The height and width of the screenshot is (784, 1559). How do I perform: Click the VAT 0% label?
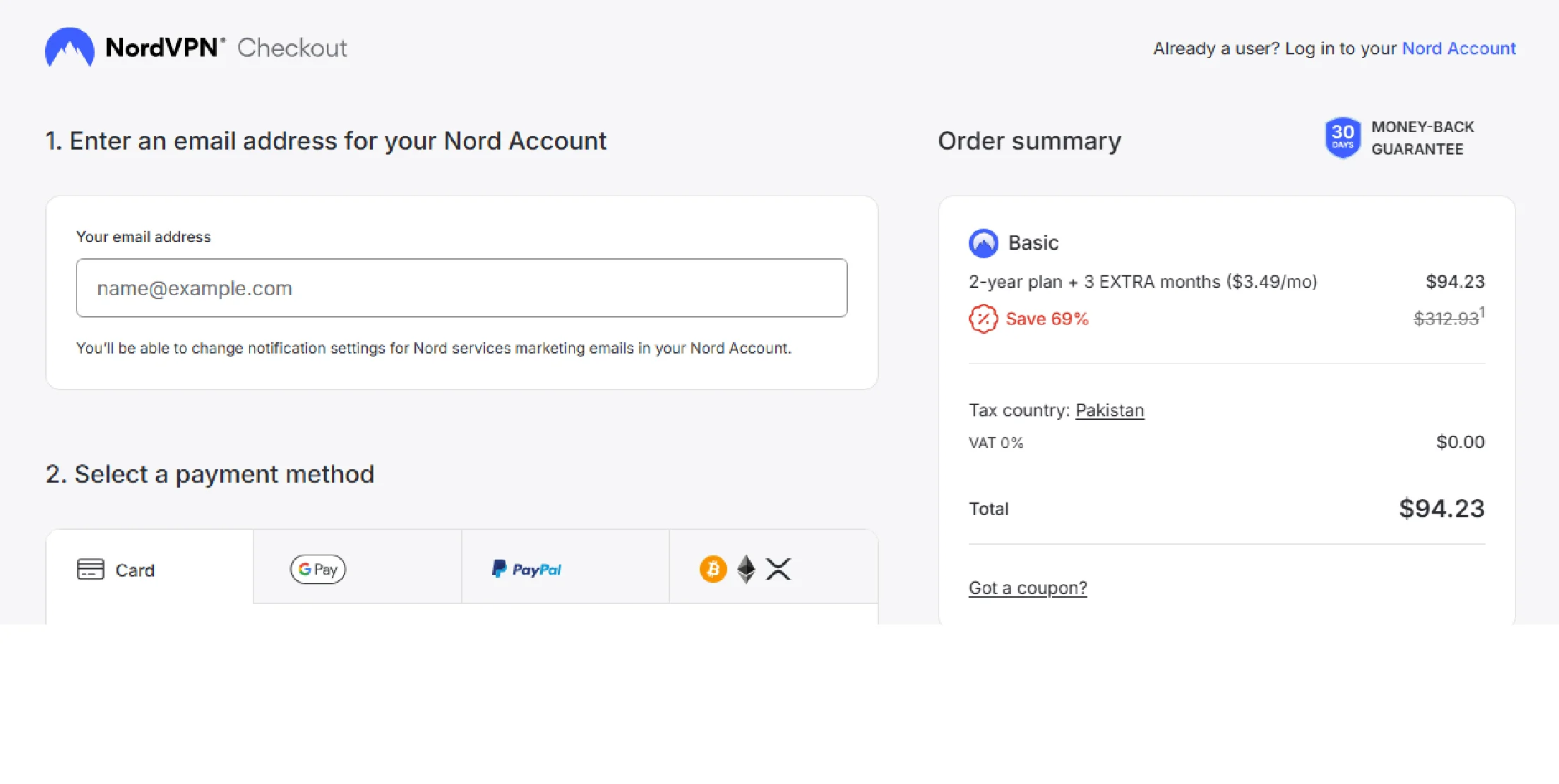(996, 442)
